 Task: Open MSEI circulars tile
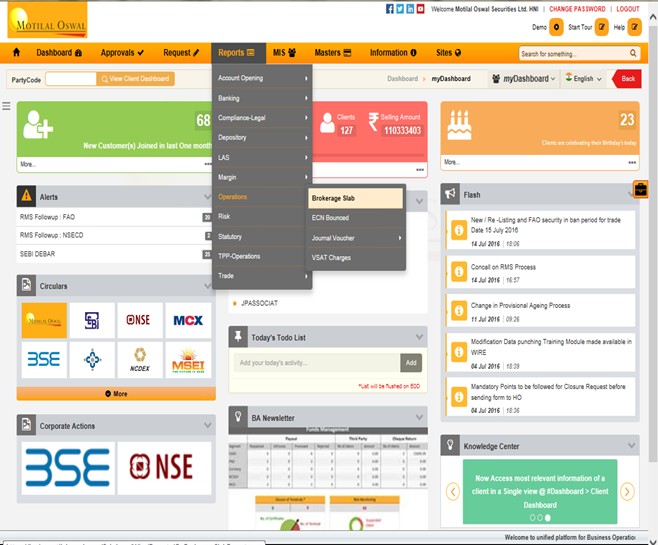point(188,360)
